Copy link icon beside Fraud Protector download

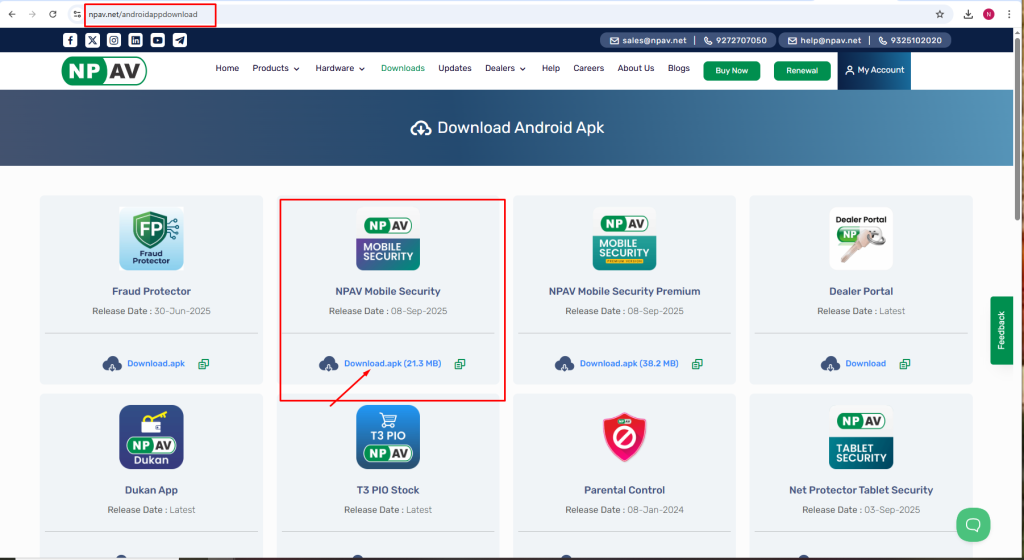[x=204, y=364]
